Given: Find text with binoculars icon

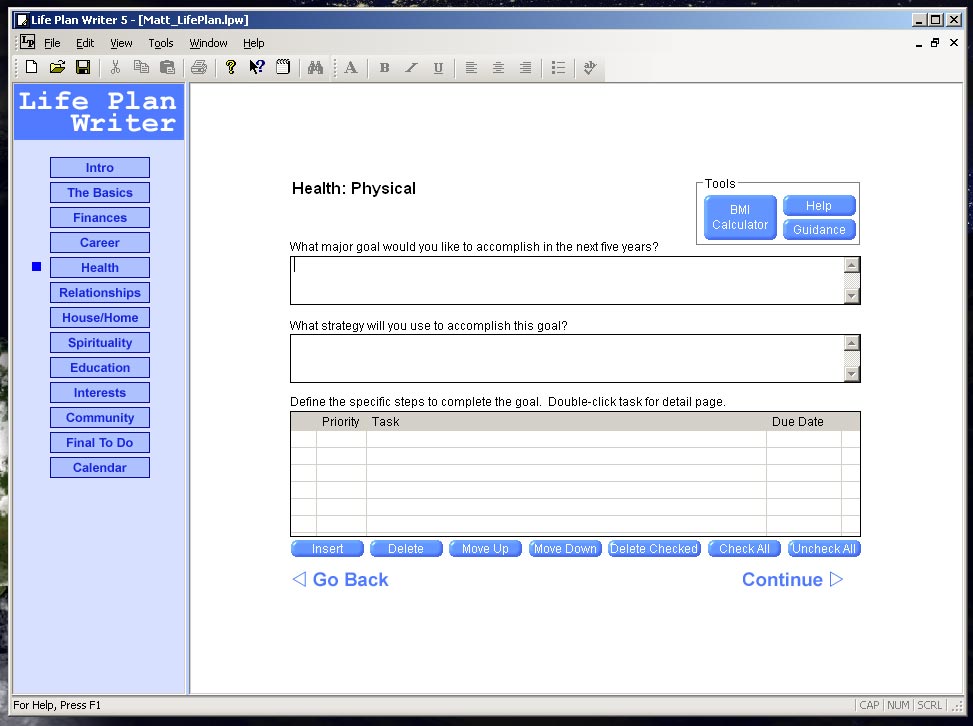Looking at the screenshot, I should pyautogui.click(x=315, y=67).
